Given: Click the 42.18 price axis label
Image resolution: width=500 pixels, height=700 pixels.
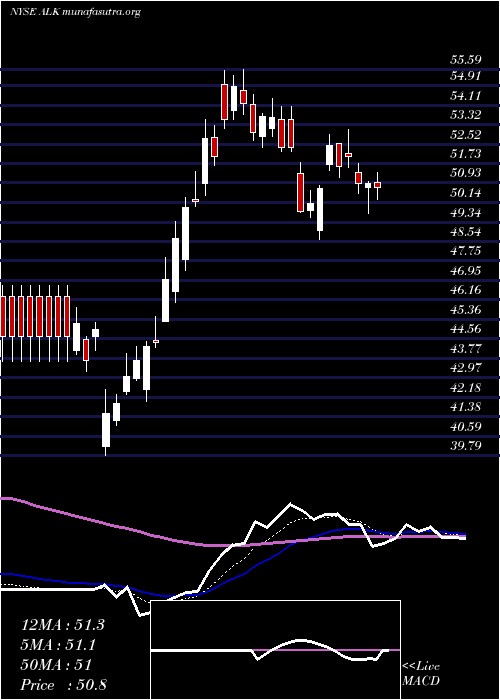Looking at the screenshot, I should pyautogui.click(x=465, y=388).
